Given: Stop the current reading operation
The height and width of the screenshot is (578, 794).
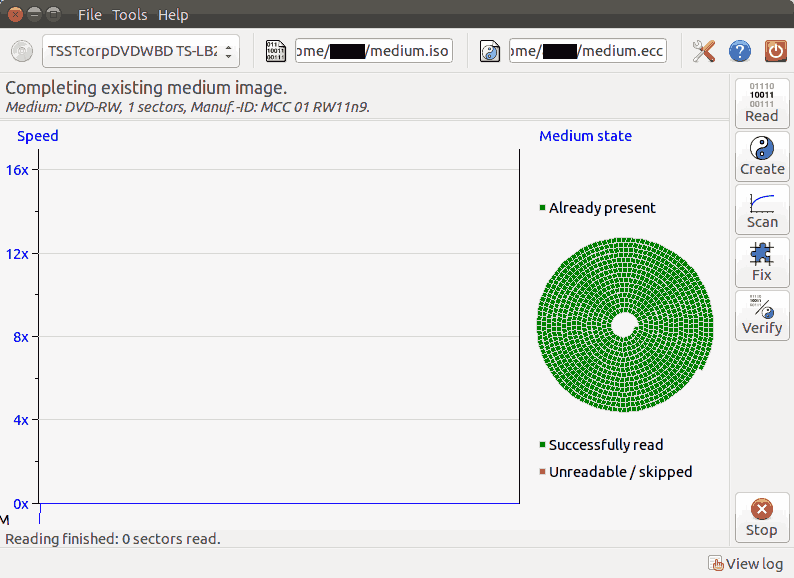Looking at the screenshot, I should (x=761, y=518).
